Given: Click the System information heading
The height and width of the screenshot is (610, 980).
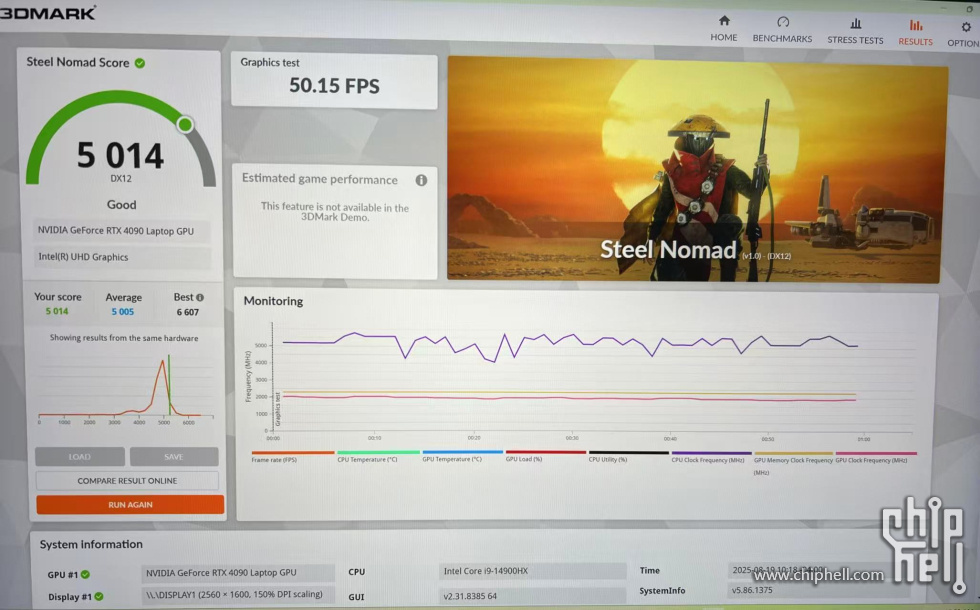Looking at the screenshot, I should [91, 544].
